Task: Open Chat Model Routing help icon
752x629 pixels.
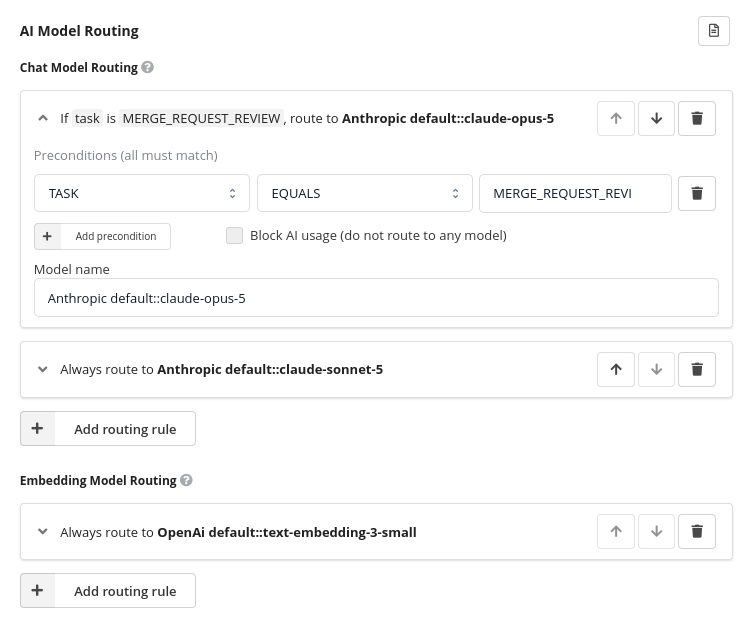Action: (148, 67)
